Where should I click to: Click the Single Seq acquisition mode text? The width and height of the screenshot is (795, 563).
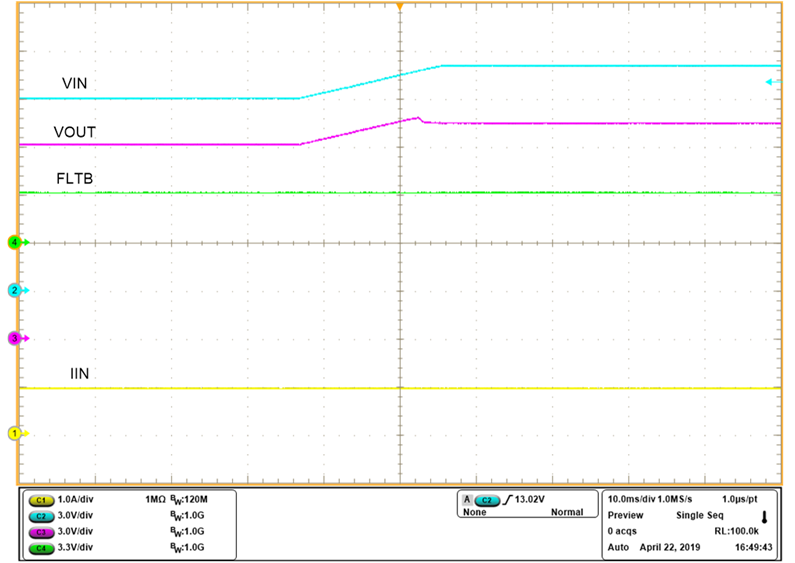tap(700, 516)
